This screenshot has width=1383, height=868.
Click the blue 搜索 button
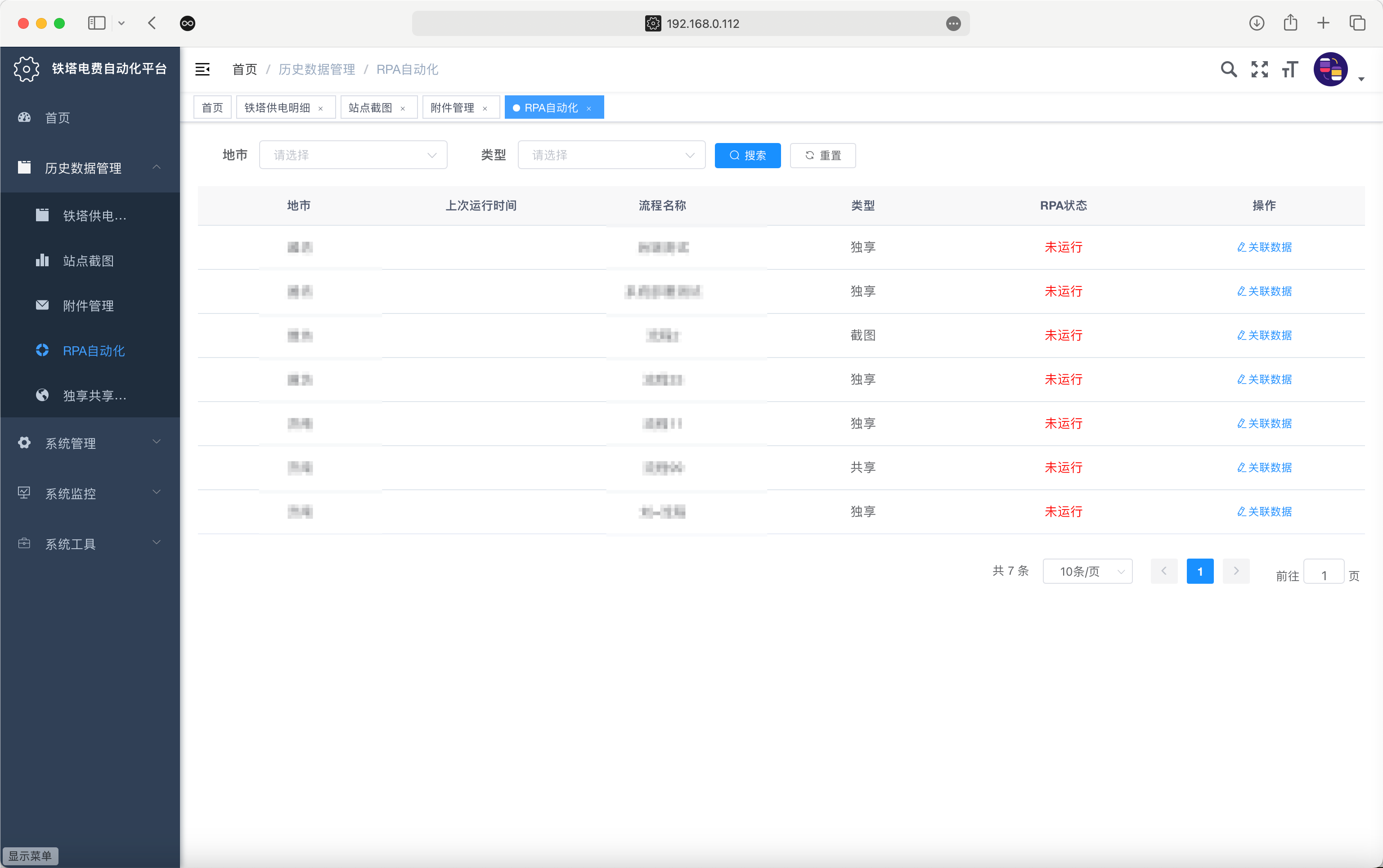coord(747,155)
